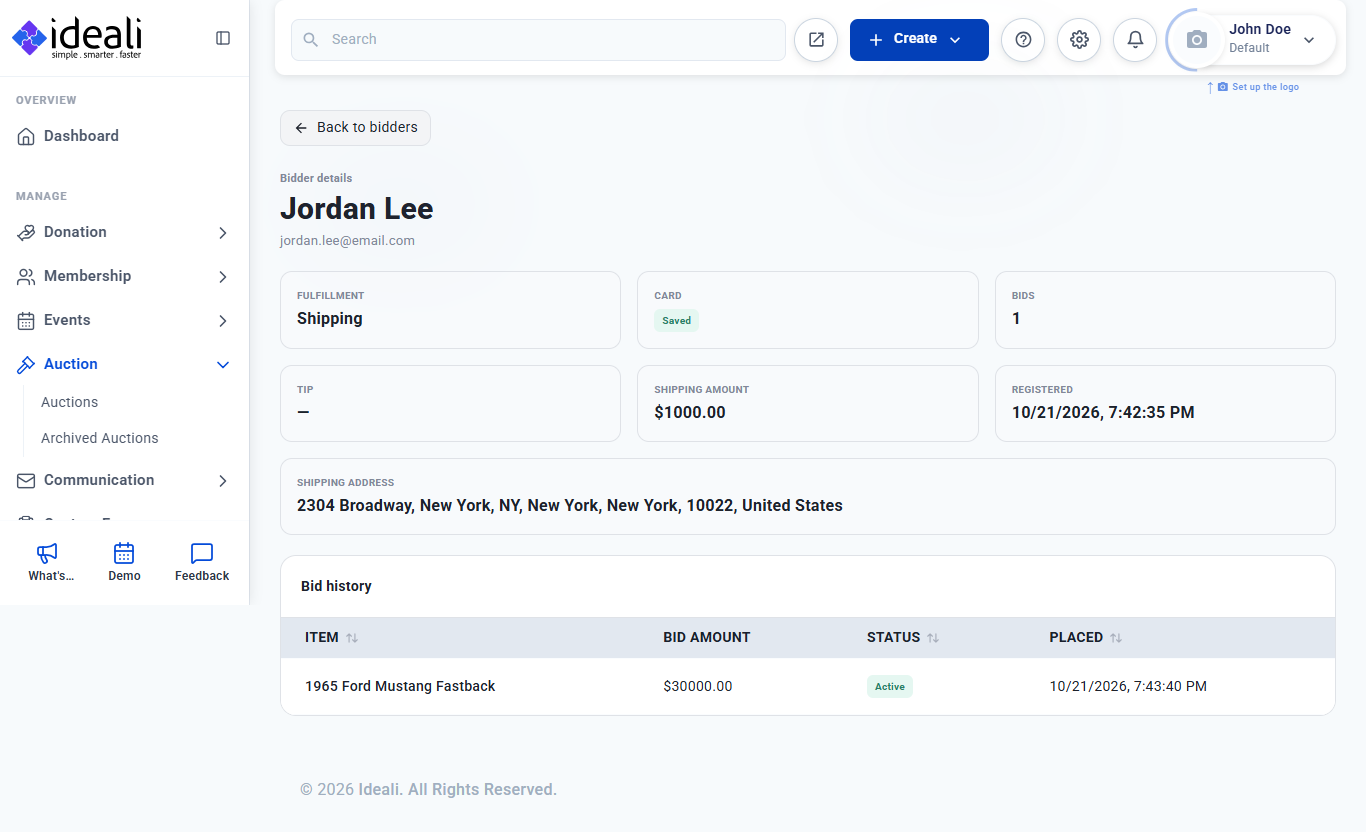
Task: Click the $30000.00 bid amount
Action: (698, 686)
